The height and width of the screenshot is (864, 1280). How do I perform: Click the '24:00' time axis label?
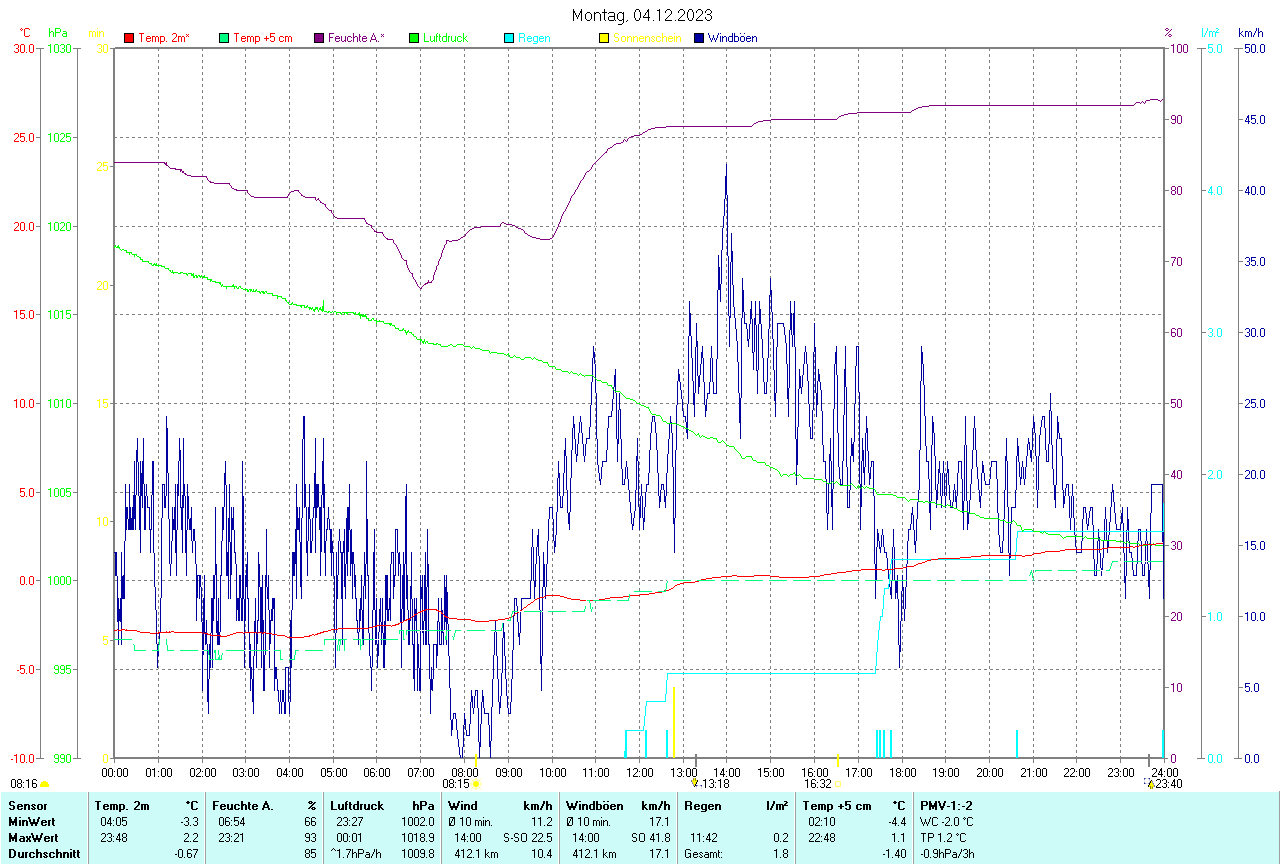click(1164, 772)
